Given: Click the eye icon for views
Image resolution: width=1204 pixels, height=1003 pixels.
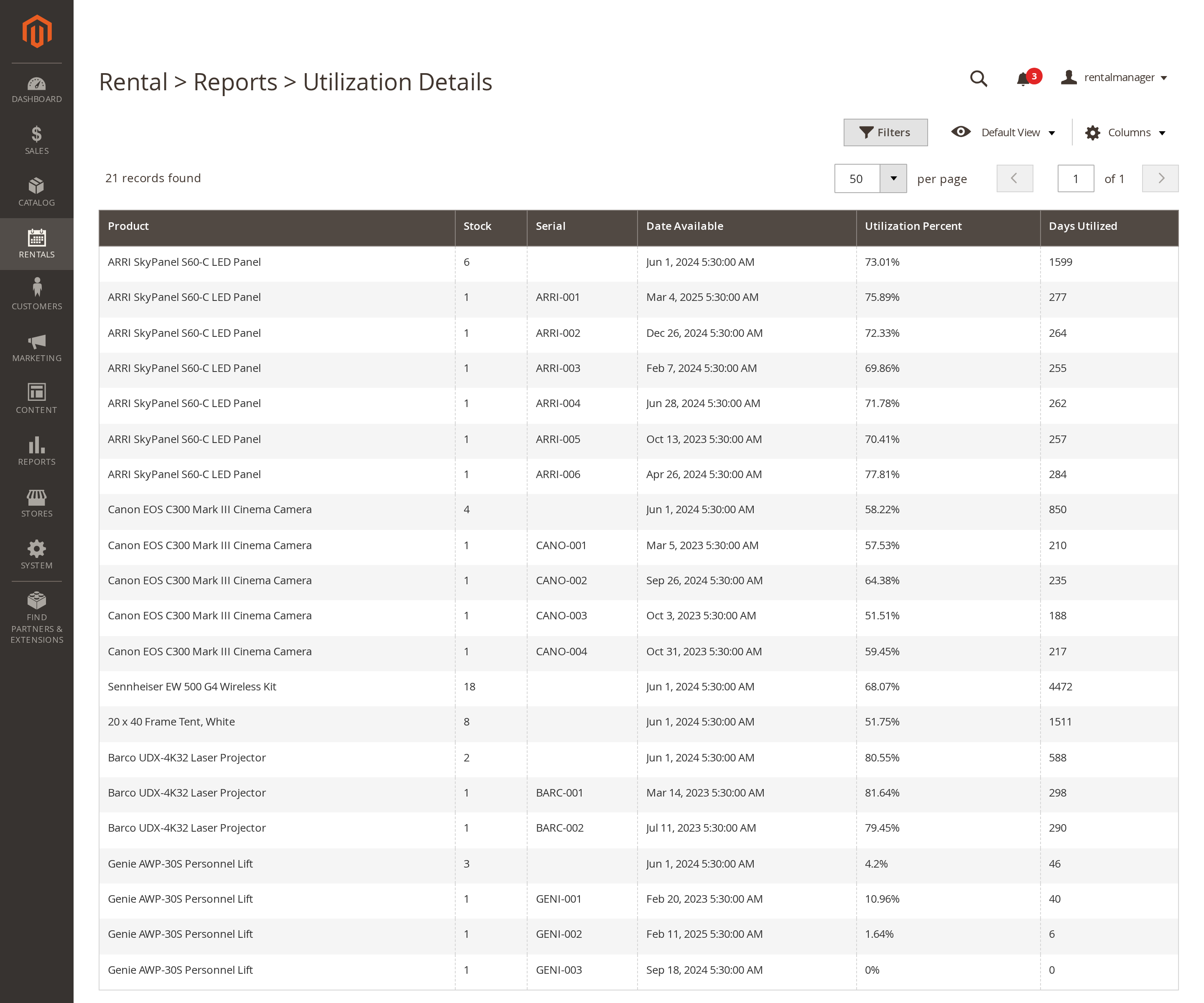Looking at the screenshot, I should pyautogui.click(x=961, y=132).
